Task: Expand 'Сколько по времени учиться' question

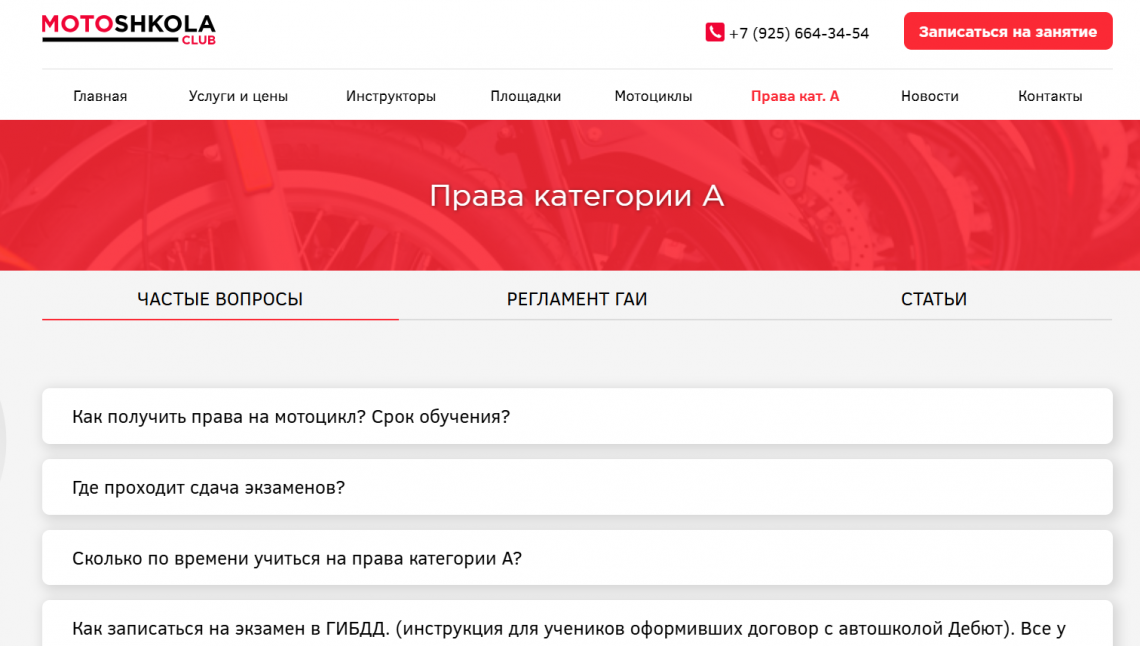Action: click(x=576, y=558)
